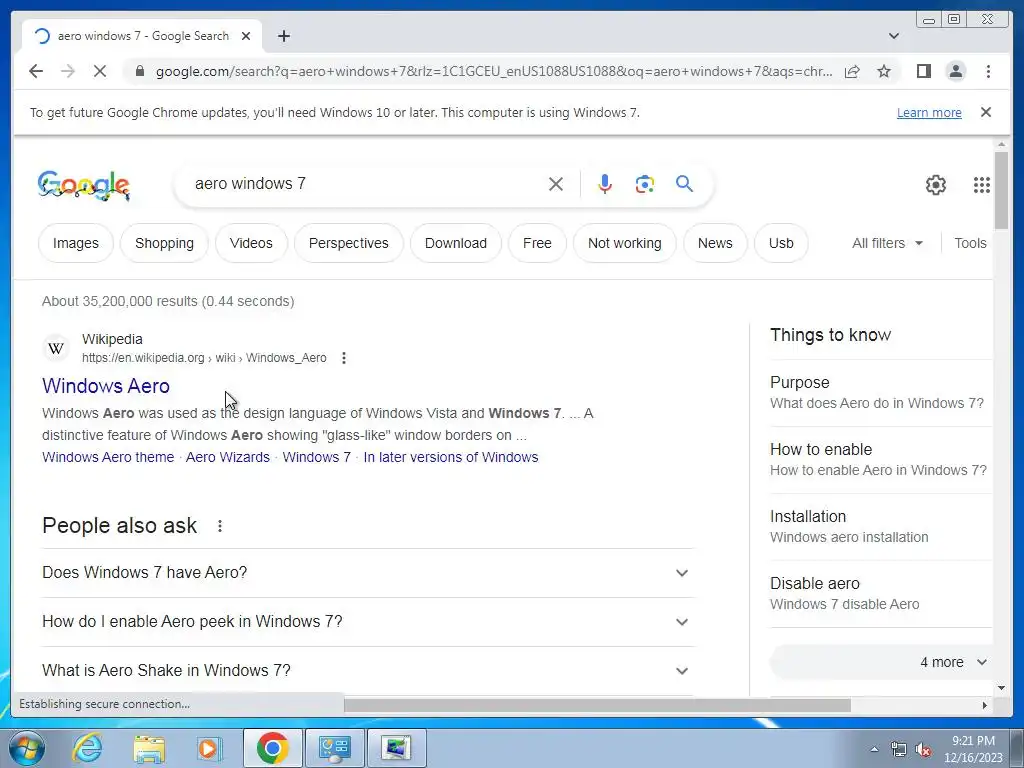
Task: Click in the search input field
Action: click(366, 184)
